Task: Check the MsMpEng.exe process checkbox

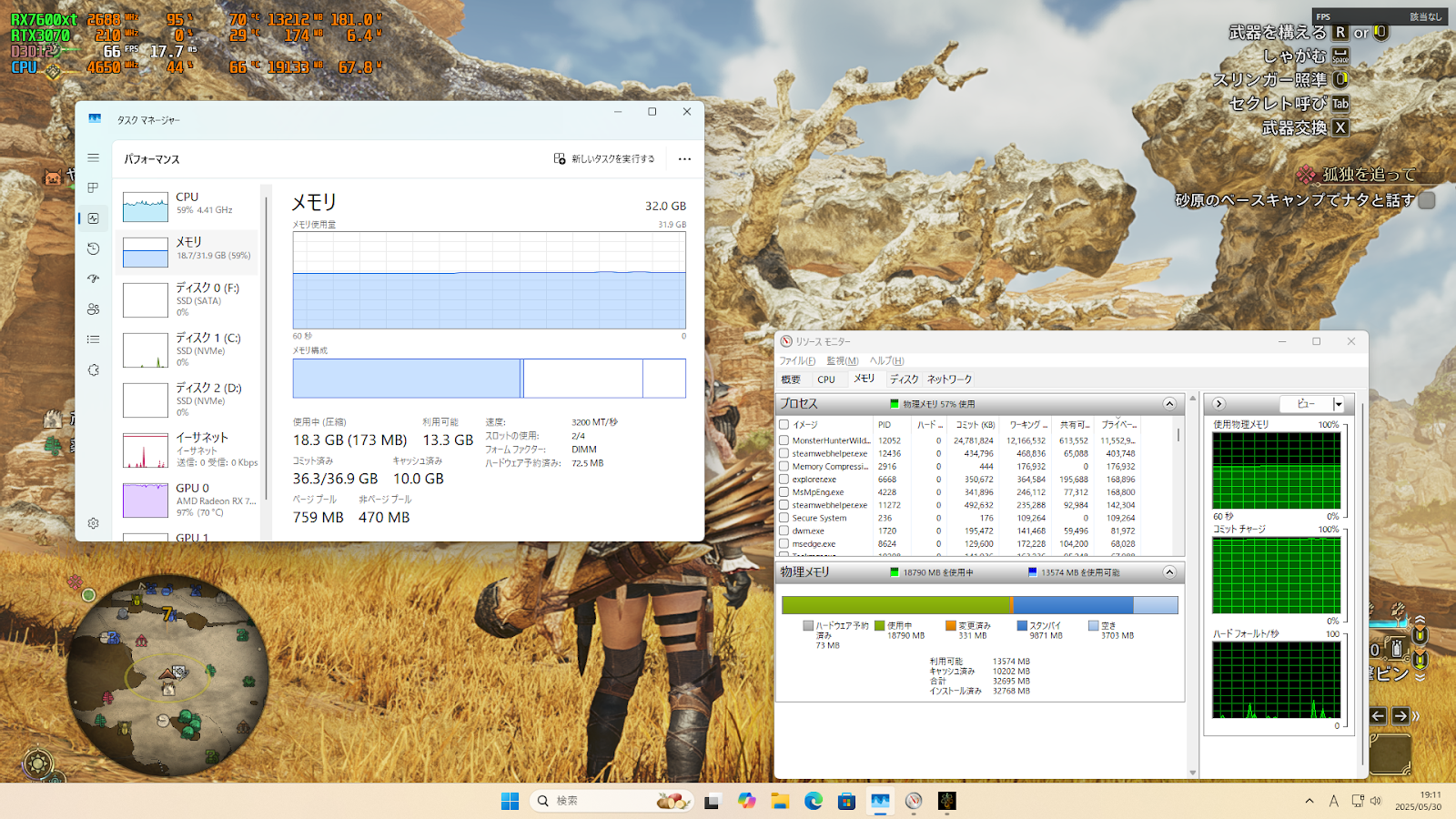Action: [x=784, y=492]
